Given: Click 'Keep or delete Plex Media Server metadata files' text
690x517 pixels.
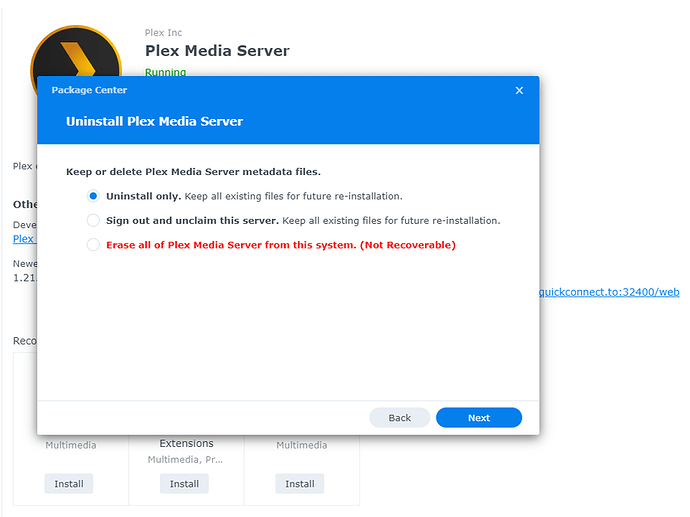Looking at the screenshot, I should click(x=193, y=172).
